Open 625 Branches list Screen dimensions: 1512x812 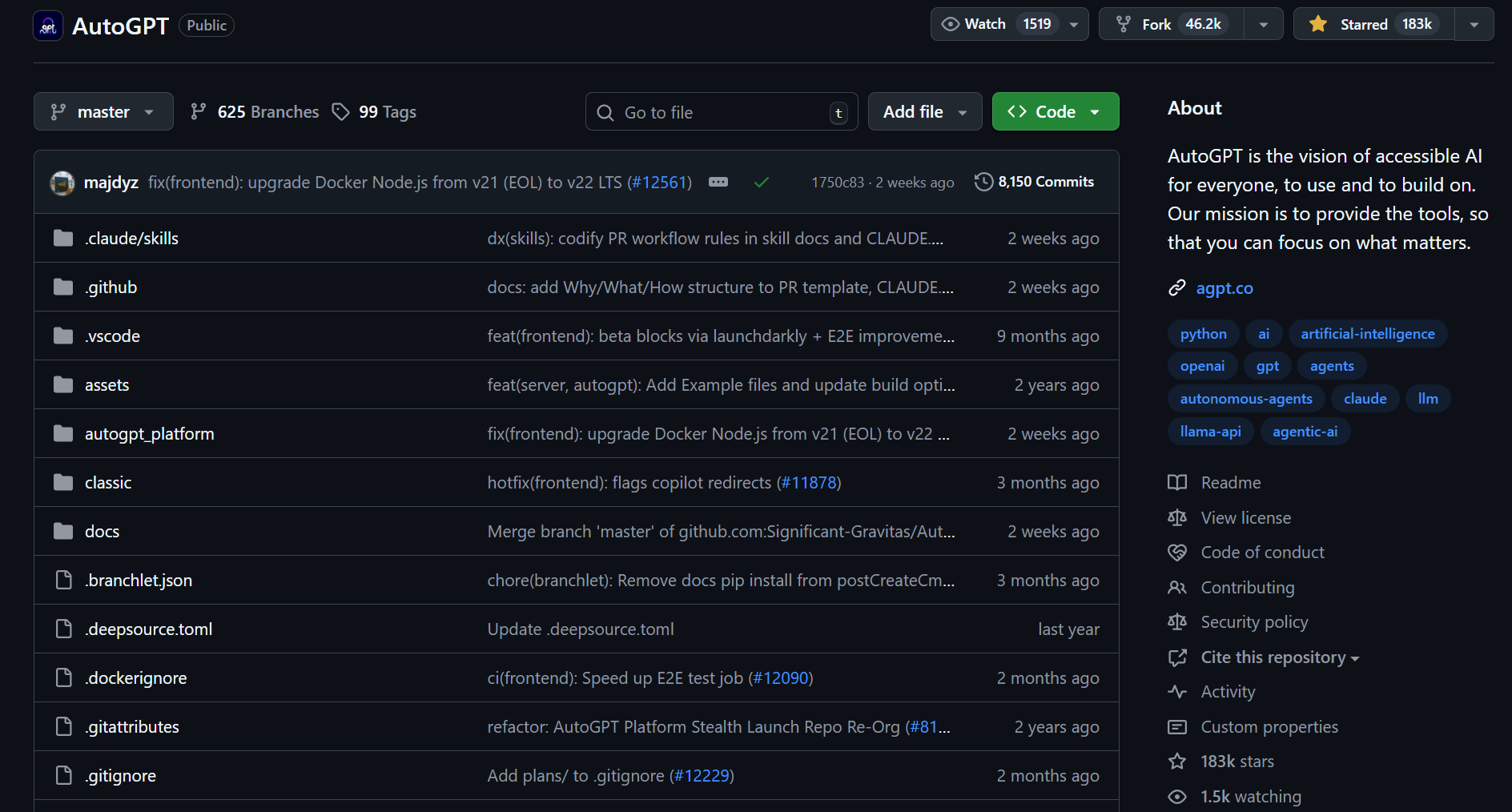tap(255, 112)
